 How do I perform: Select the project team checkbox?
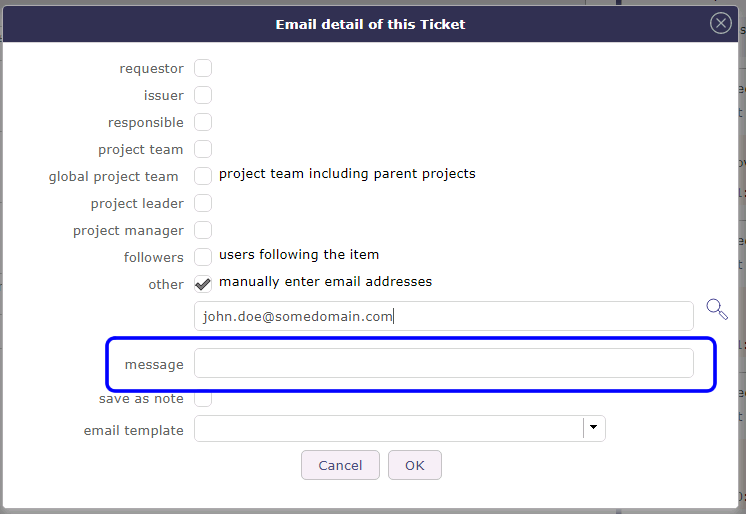[x=203, y=150]
